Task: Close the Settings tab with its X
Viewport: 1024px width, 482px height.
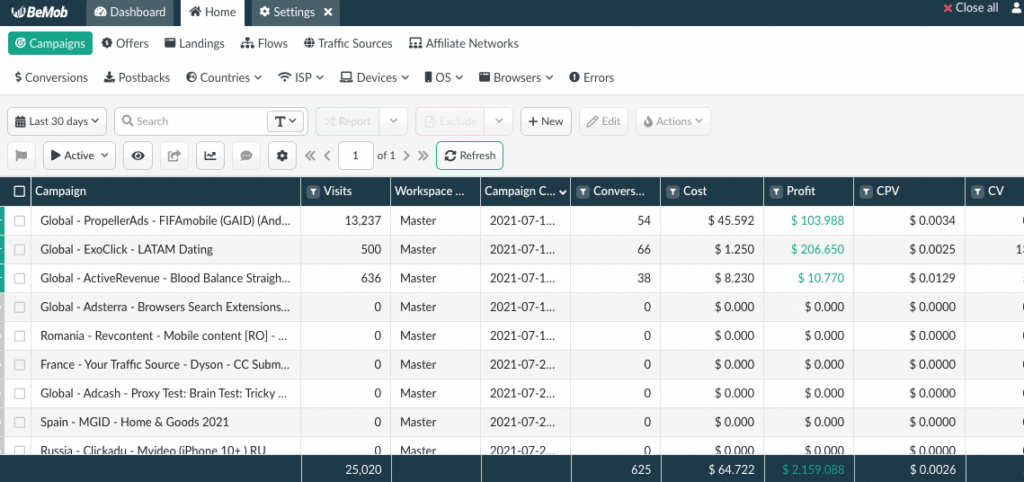Action: click(x=328, y=12)
